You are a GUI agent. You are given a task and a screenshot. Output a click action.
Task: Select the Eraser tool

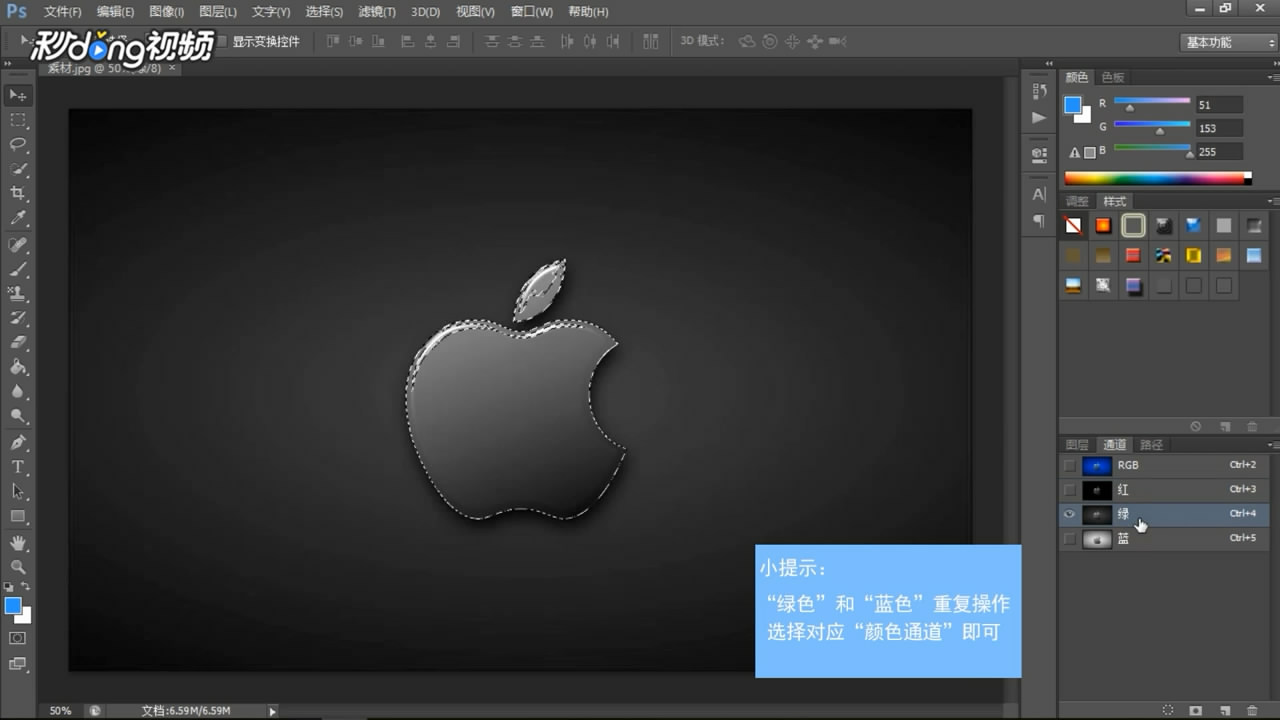pos(18,343)
